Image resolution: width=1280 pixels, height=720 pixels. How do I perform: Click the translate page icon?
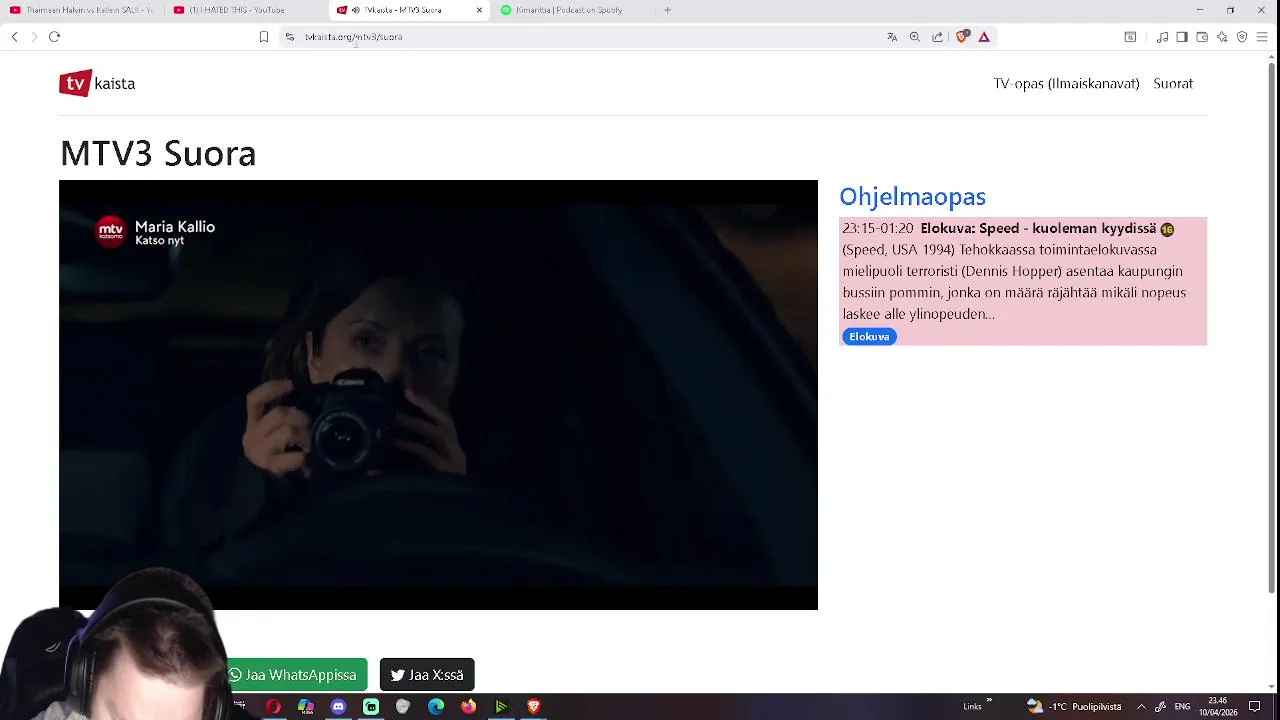[892, 37]
